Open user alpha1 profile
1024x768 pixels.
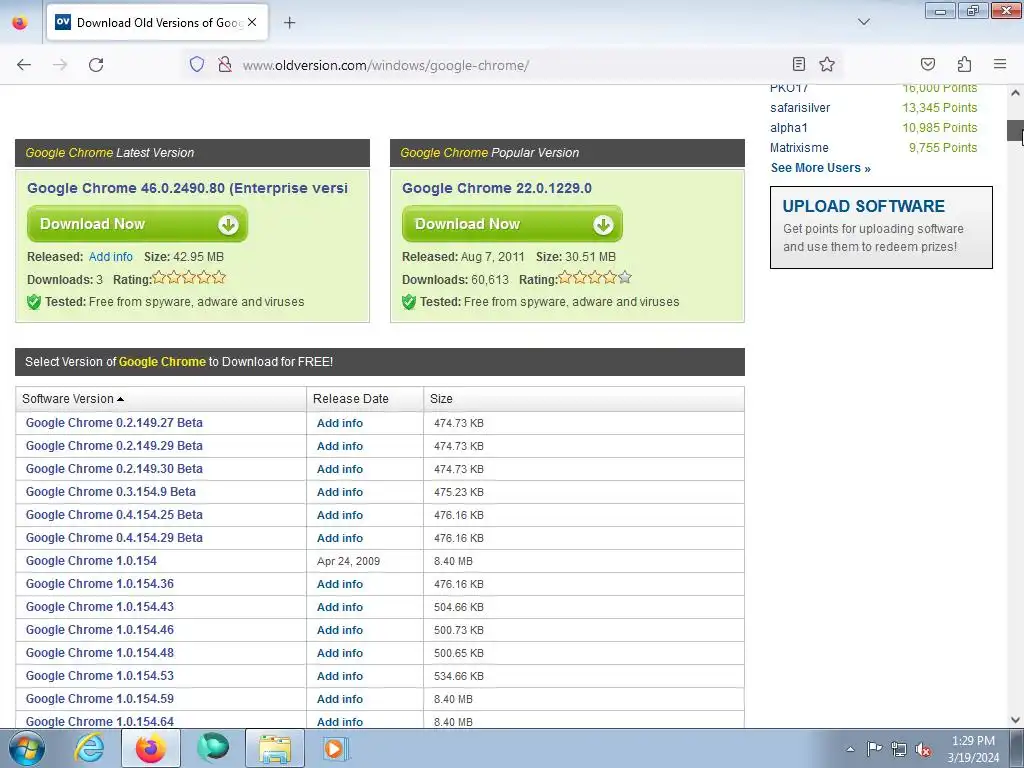tap(788, 127)
